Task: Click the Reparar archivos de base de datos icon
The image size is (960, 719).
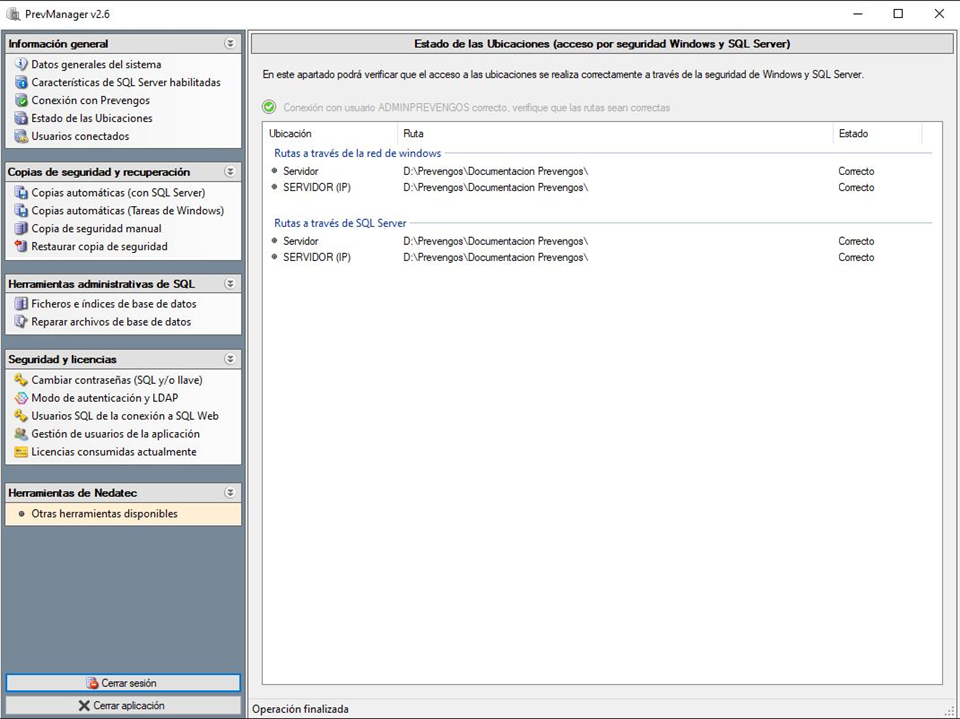Action: pyautogui.click(x=21, y=322)
